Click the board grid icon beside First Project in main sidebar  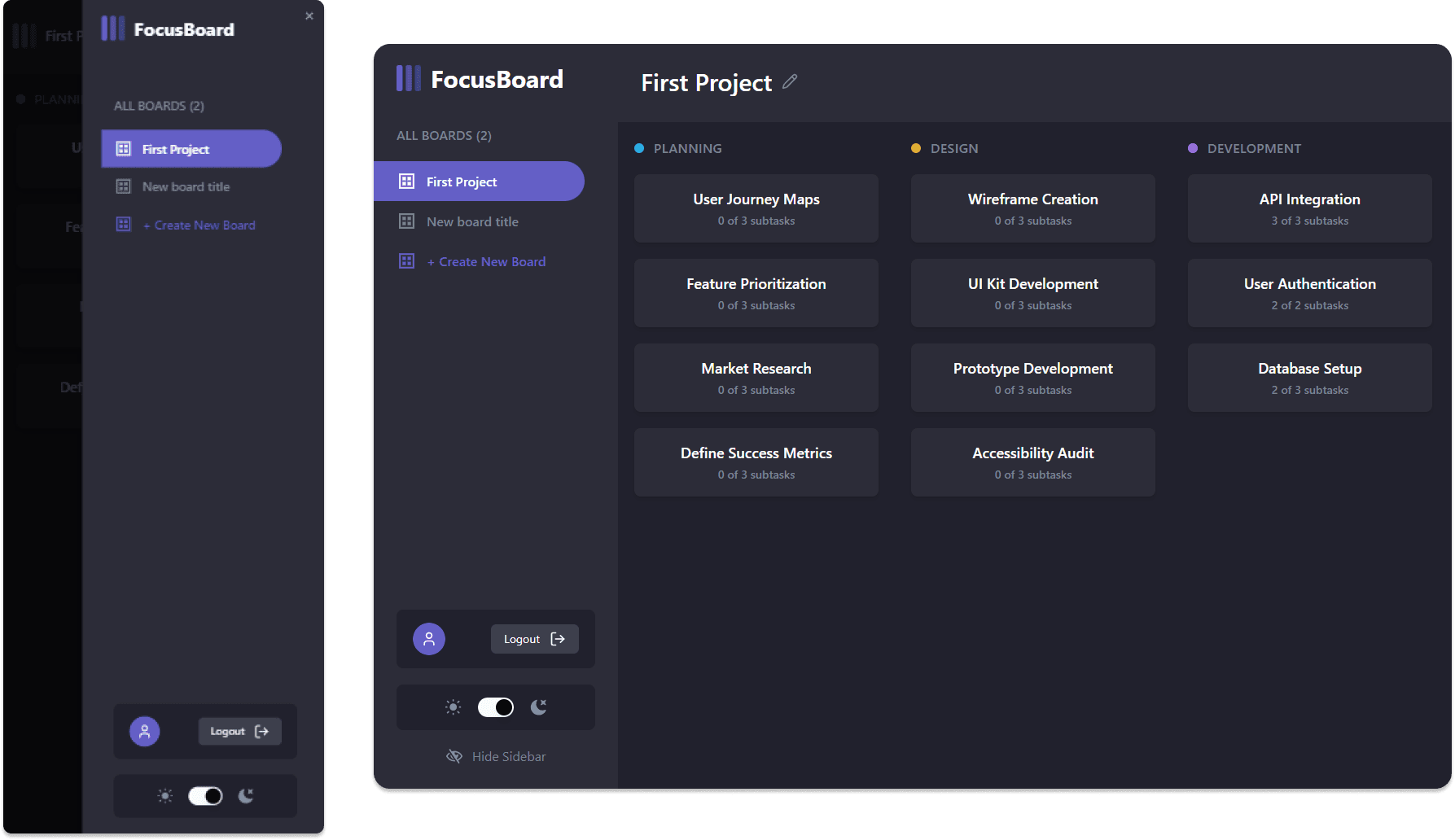406,182
